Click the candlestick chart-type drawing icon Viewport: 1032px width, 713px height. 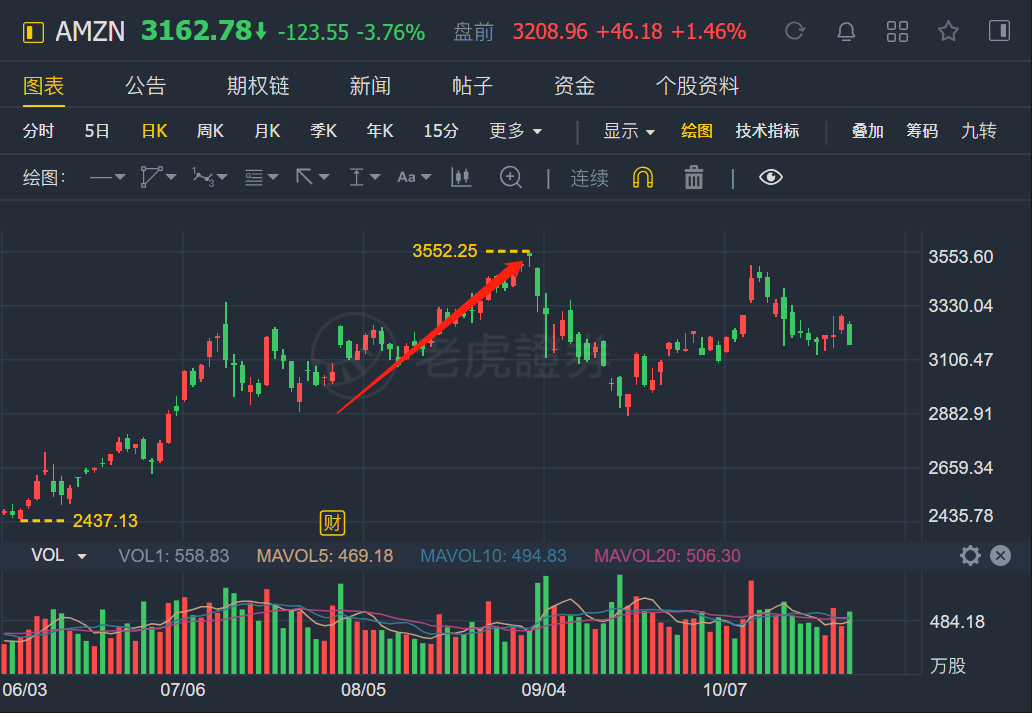pyautogui.click(x=461, y=177)
